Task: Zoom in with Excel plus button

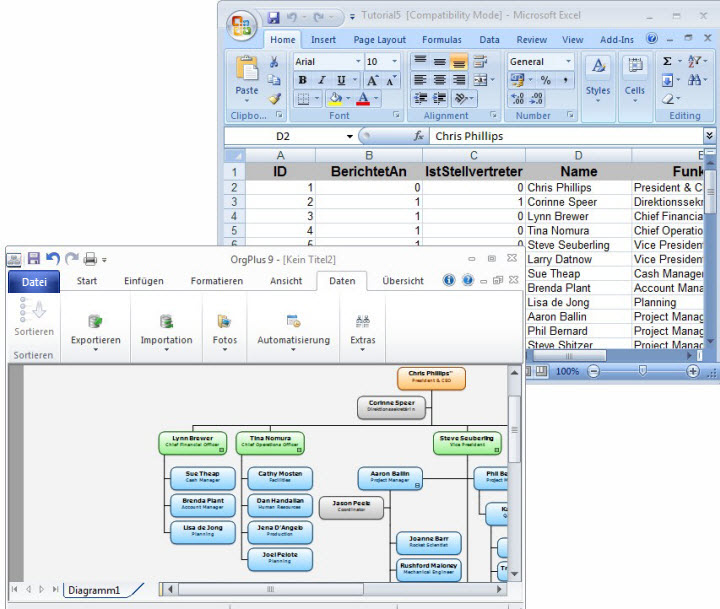Action: click(692, 371)
